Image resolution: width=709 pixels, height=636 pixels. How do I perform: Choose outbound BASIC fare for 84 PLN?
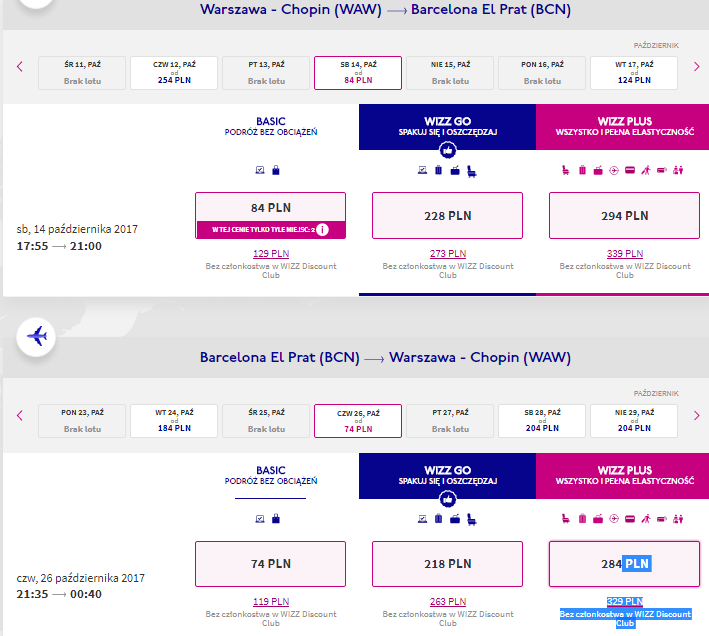pyautogui.click(x=270, y=216)
